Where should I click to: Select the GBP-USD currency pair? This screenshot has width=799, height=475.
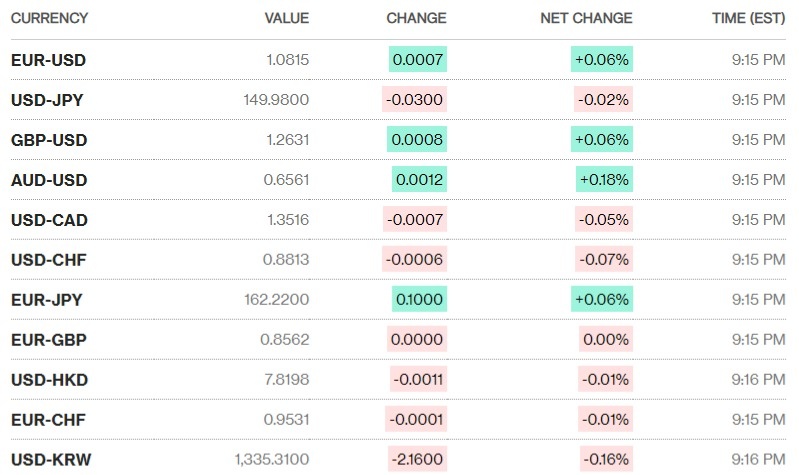pos(48,140)
